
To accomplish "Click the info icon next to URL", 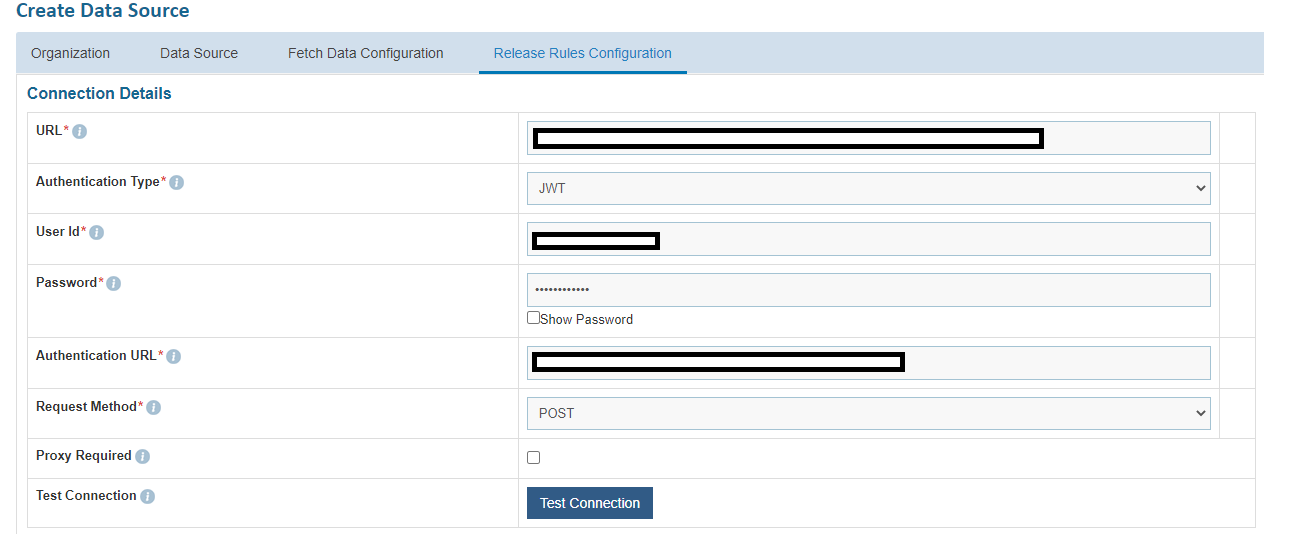I will pyautogui.click(x=80, y=132).
